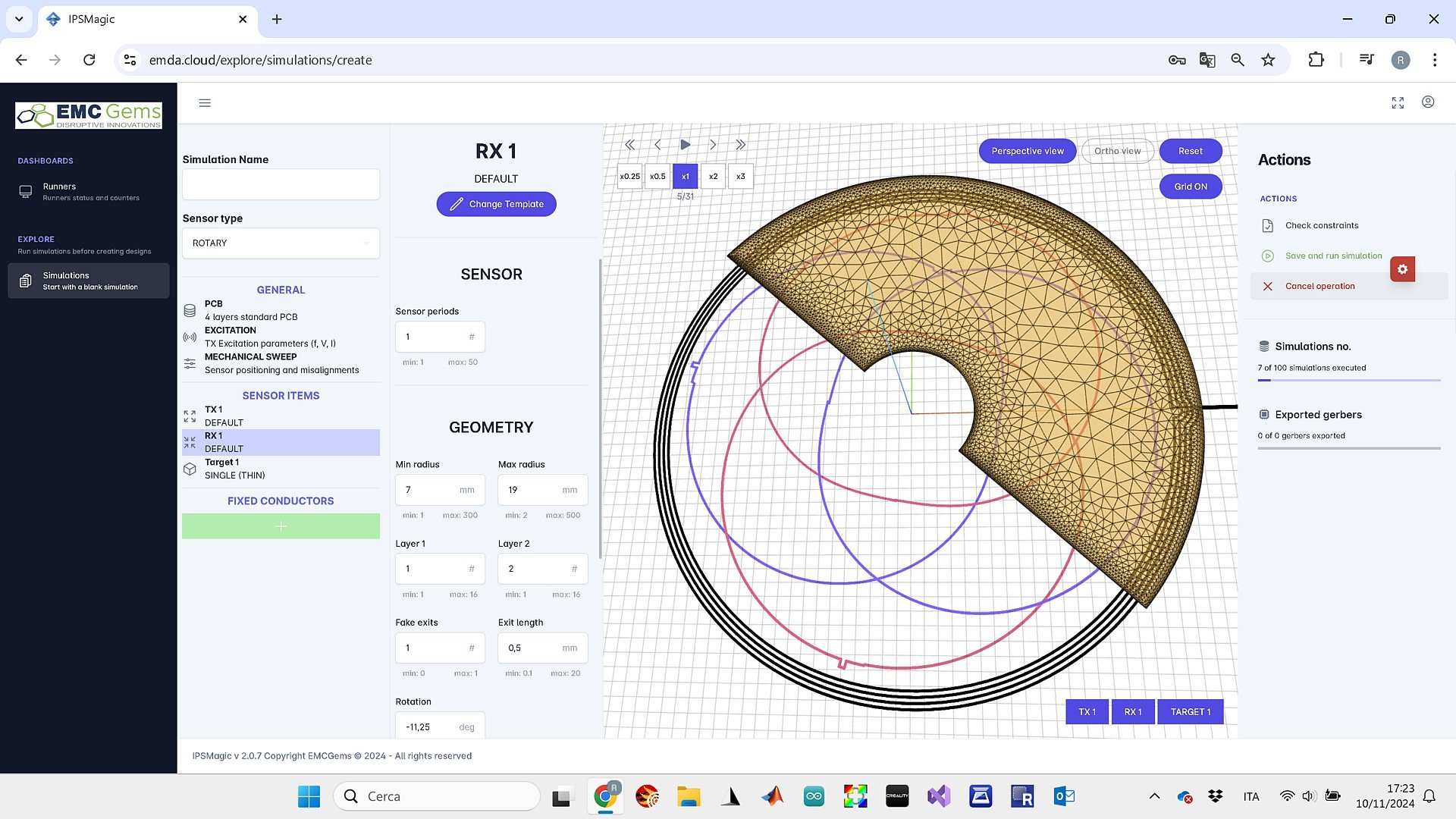Toggle the Grid ON button
The image size is (1456, 819).
pyautogui.click(x=1190, y=187)
